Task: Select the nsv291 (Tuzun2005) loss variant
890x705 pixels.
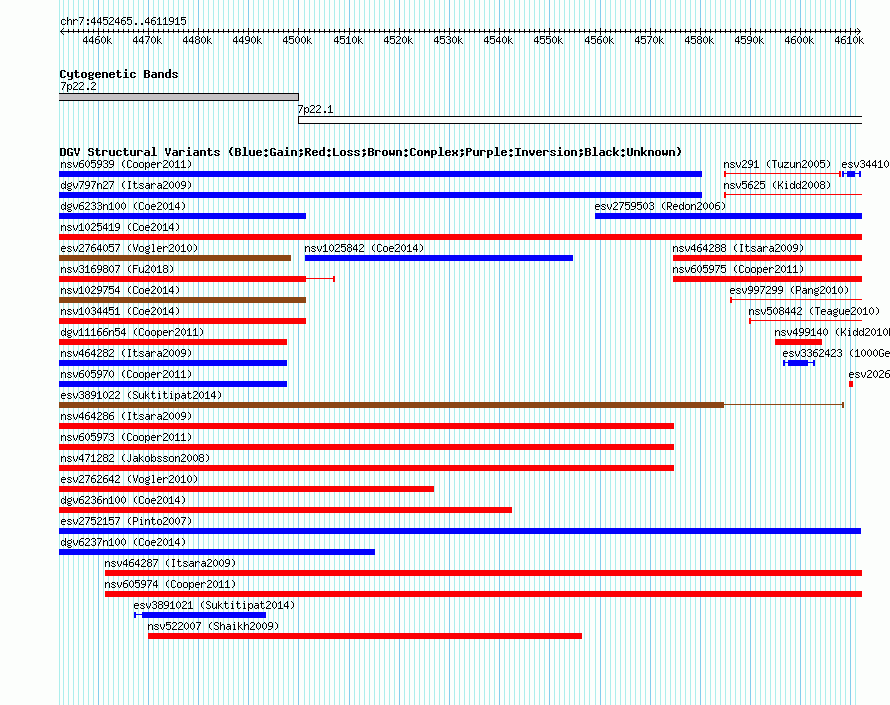Action: (782, 174)
